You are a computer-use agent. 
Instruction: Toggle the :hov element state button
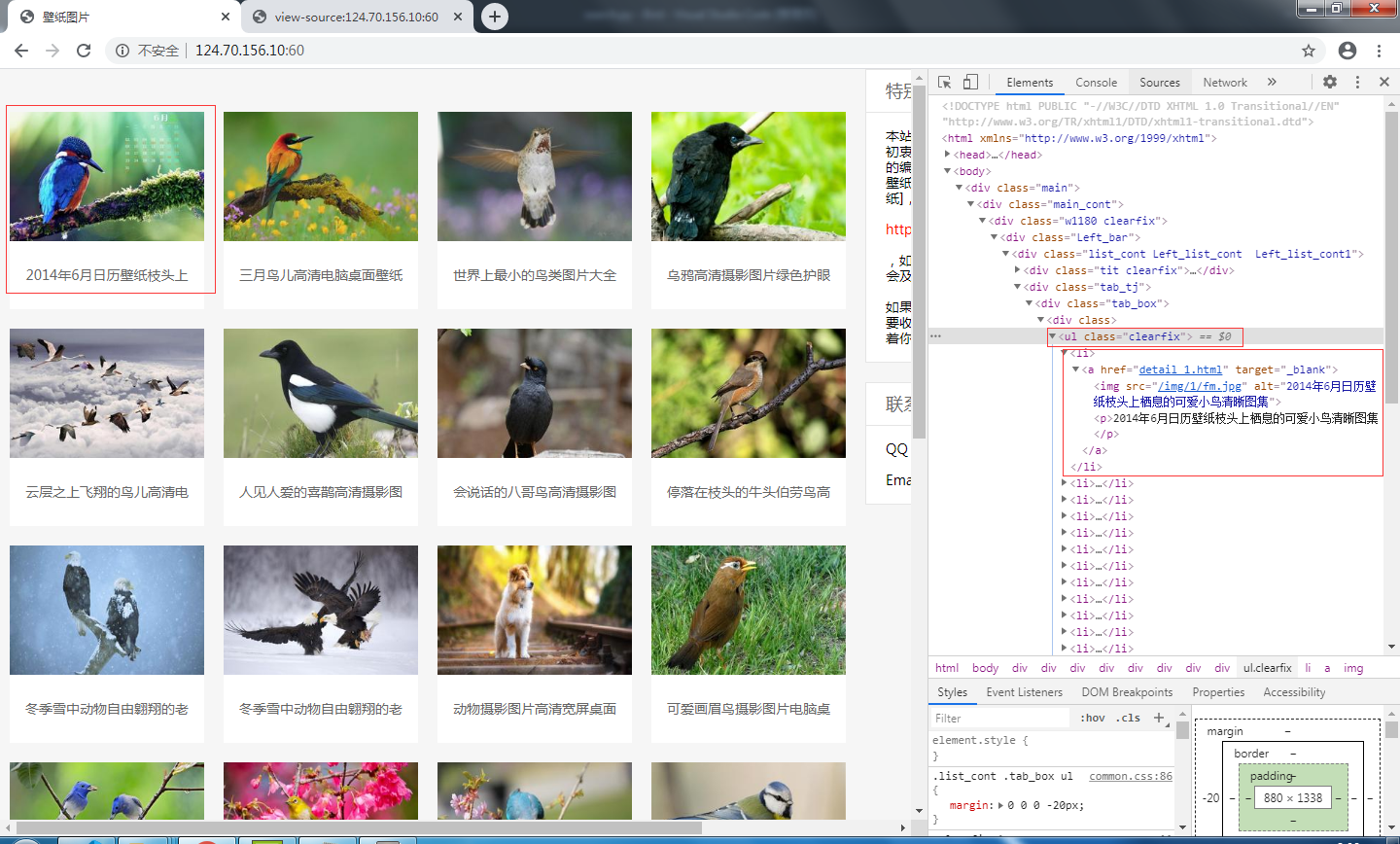pyautogui.click(x=1093, y=718)
